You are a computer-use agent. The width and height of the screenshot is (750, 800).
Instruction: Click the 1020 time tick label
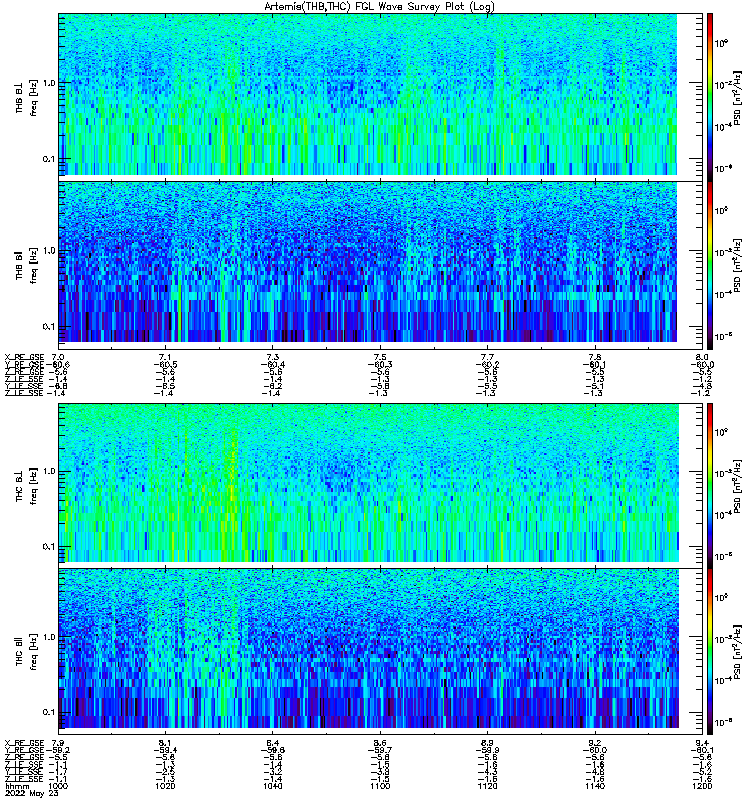(165, 786)
